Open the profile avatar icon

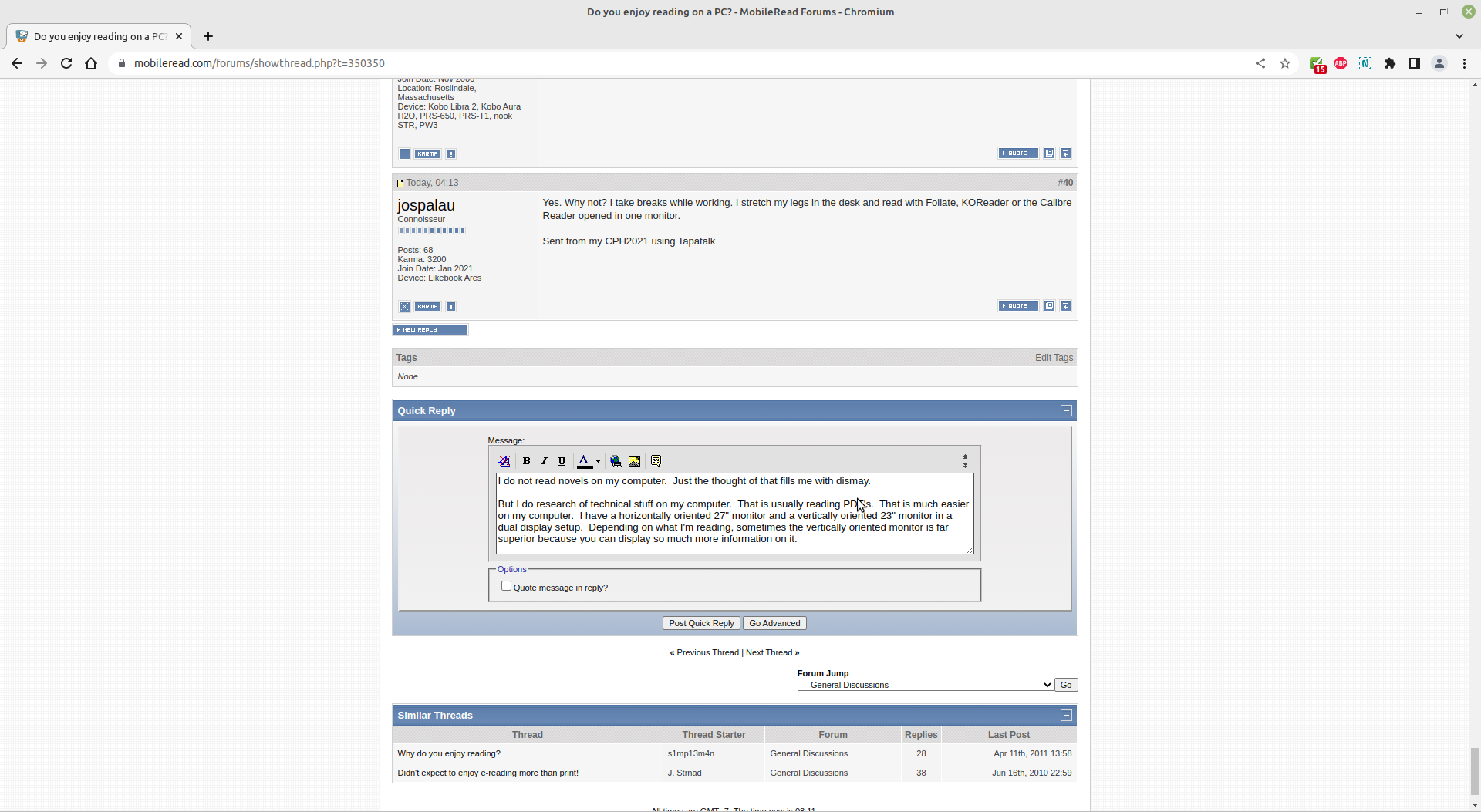click(1439, 63)
